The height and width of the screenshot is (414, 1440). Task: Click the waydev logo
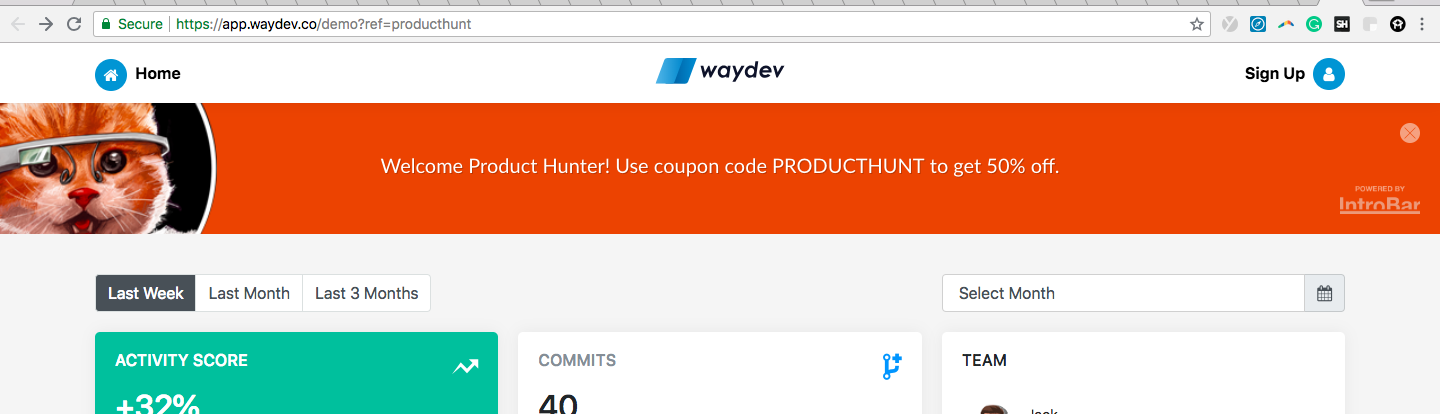pyautogui.click(x=720, y=71)
